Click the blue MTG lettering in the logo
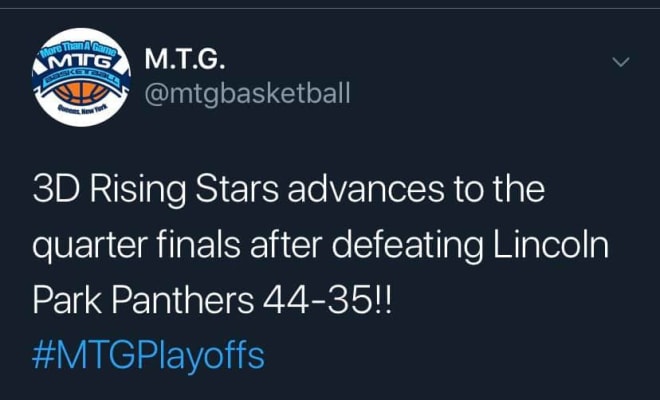Image resolution: width=660 pixels, height=400 pixels. coord(81,63)
